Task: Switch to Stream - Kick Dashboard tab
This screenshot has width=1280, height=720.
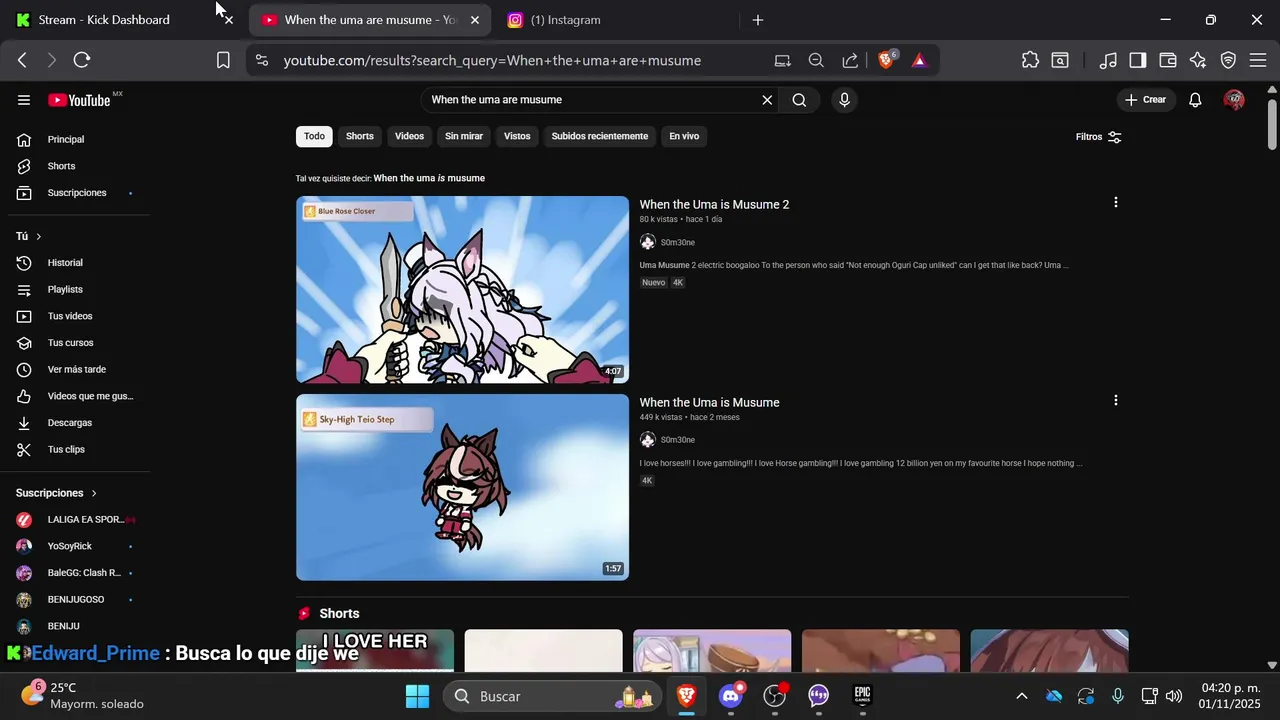Action: 104,20
